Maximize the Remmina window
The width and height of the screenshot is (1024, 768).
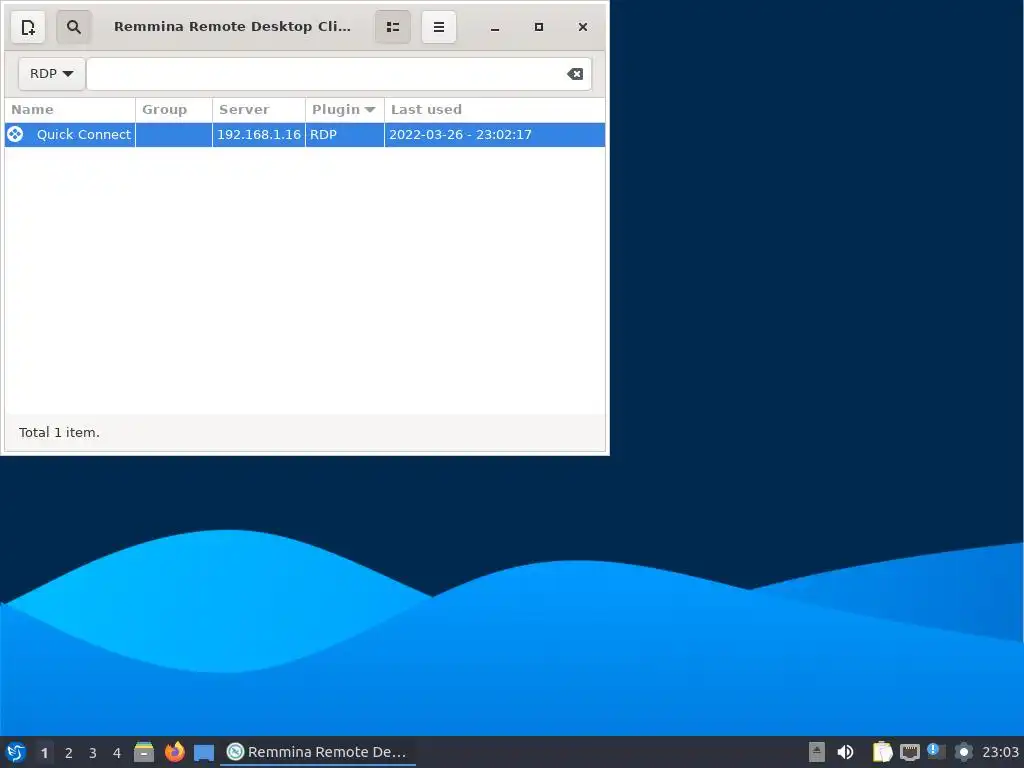(x=539, y=27)
